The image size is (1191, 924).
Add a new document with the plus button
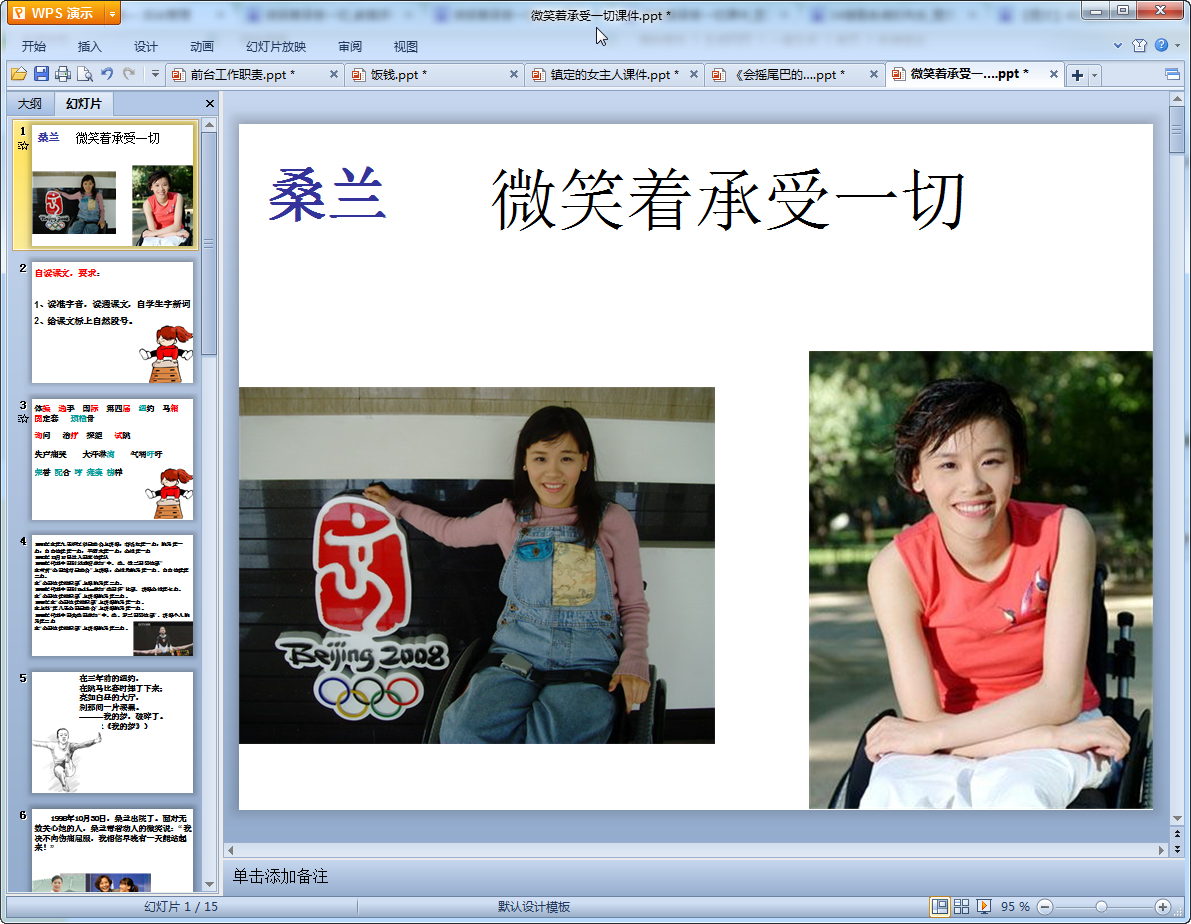click(x=1077, y=74)
